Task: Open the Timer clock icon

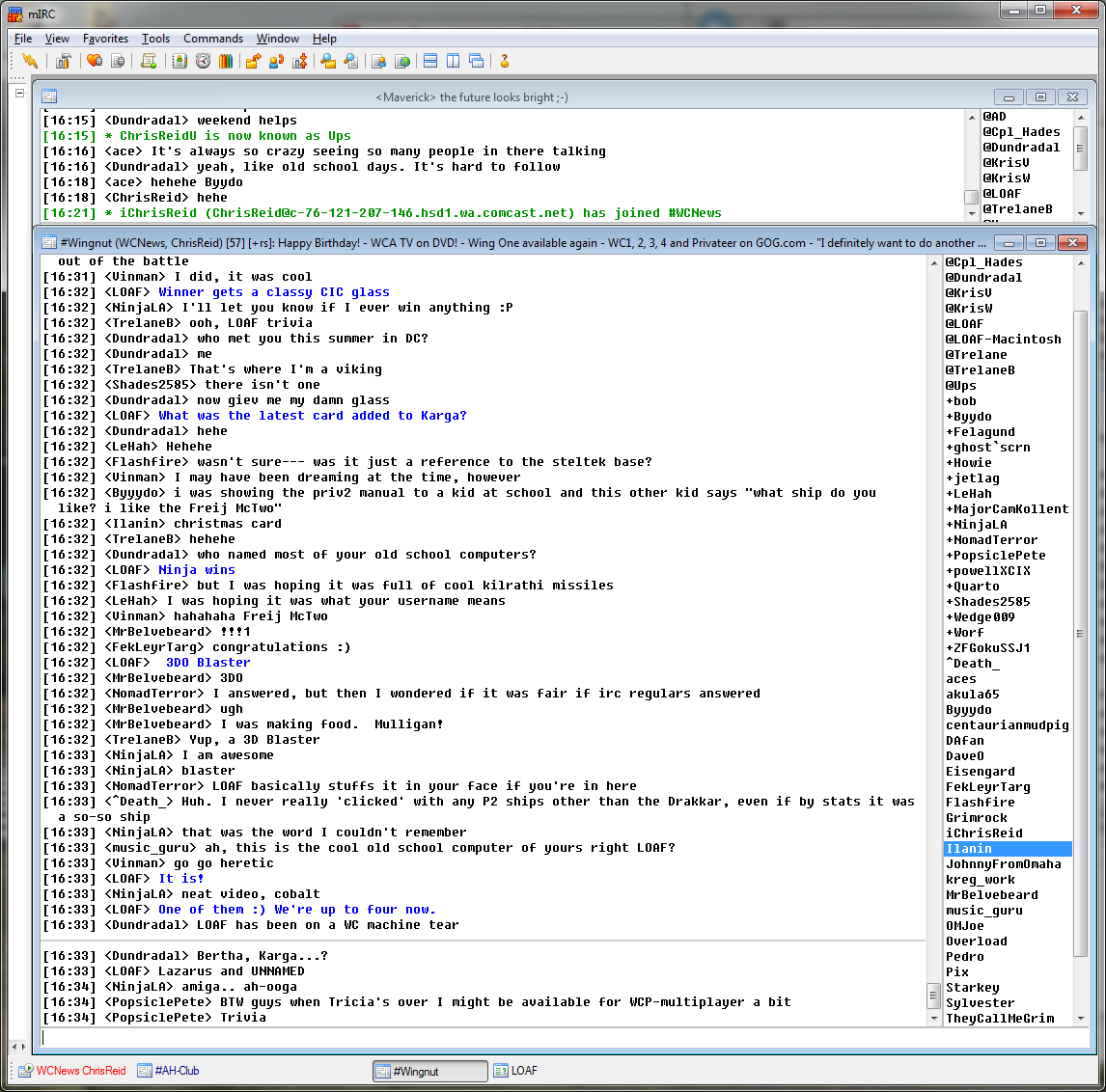Action: (x=203, y=61)
